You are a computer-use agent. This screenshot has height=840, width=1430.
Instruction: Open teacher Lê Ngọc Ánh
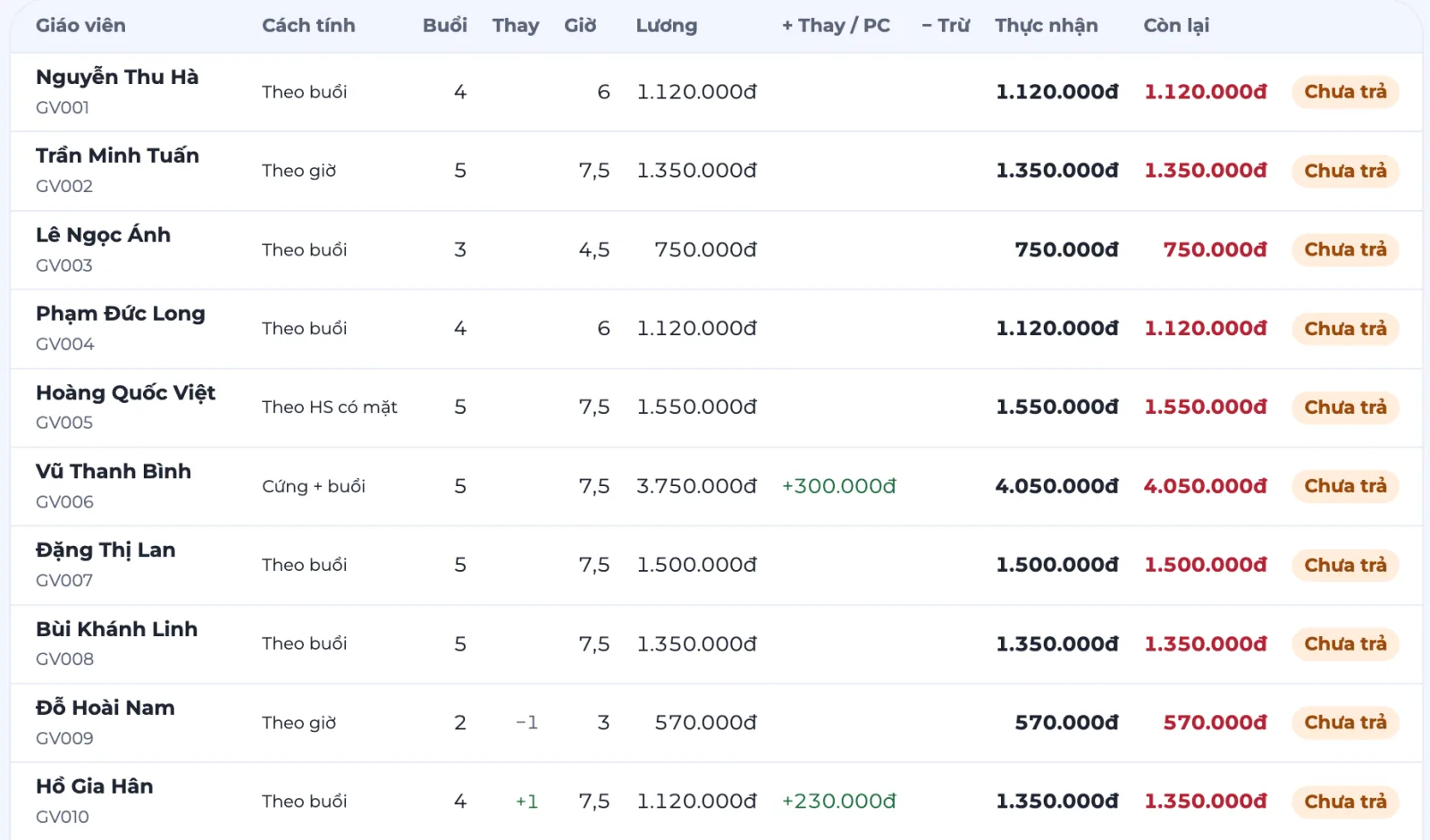pyautogui.click(x=103, y=235)
